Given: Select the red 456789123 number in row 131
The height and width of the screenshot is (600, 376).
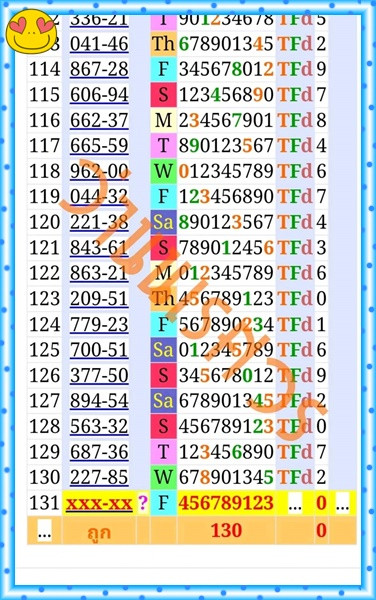Looking at the screenshot, I should [x=226, y=503].
